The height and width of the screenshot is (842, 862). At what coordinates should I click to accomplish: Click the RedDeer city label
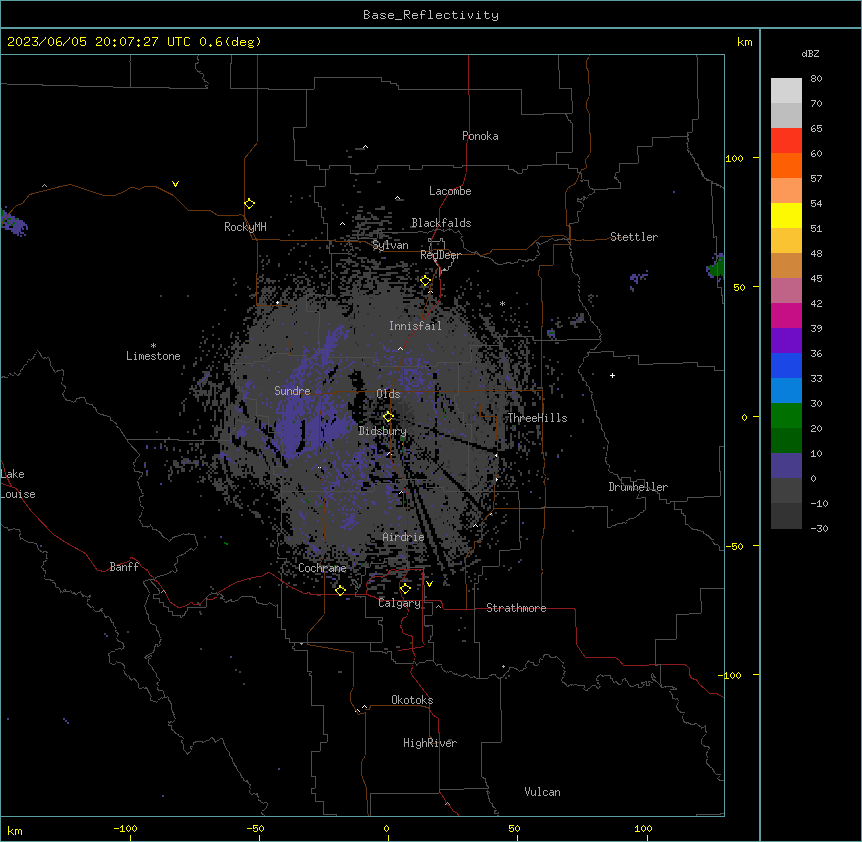(x=440, y=255)
